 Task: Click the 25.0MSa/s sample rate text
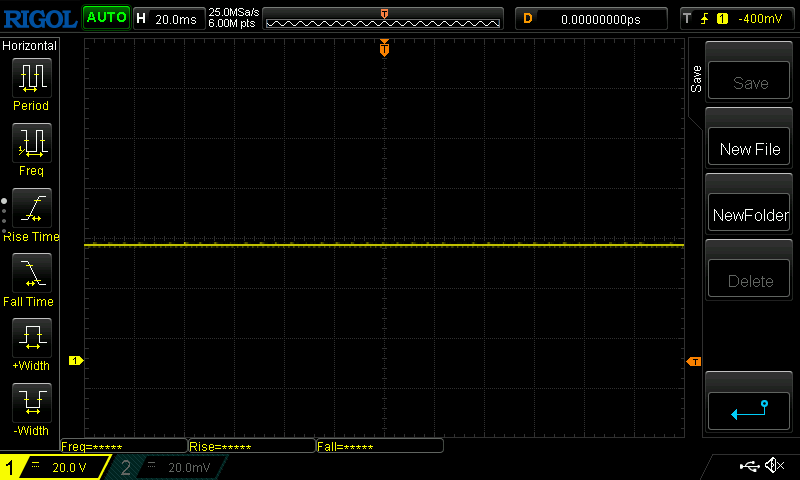pos(234,12)
